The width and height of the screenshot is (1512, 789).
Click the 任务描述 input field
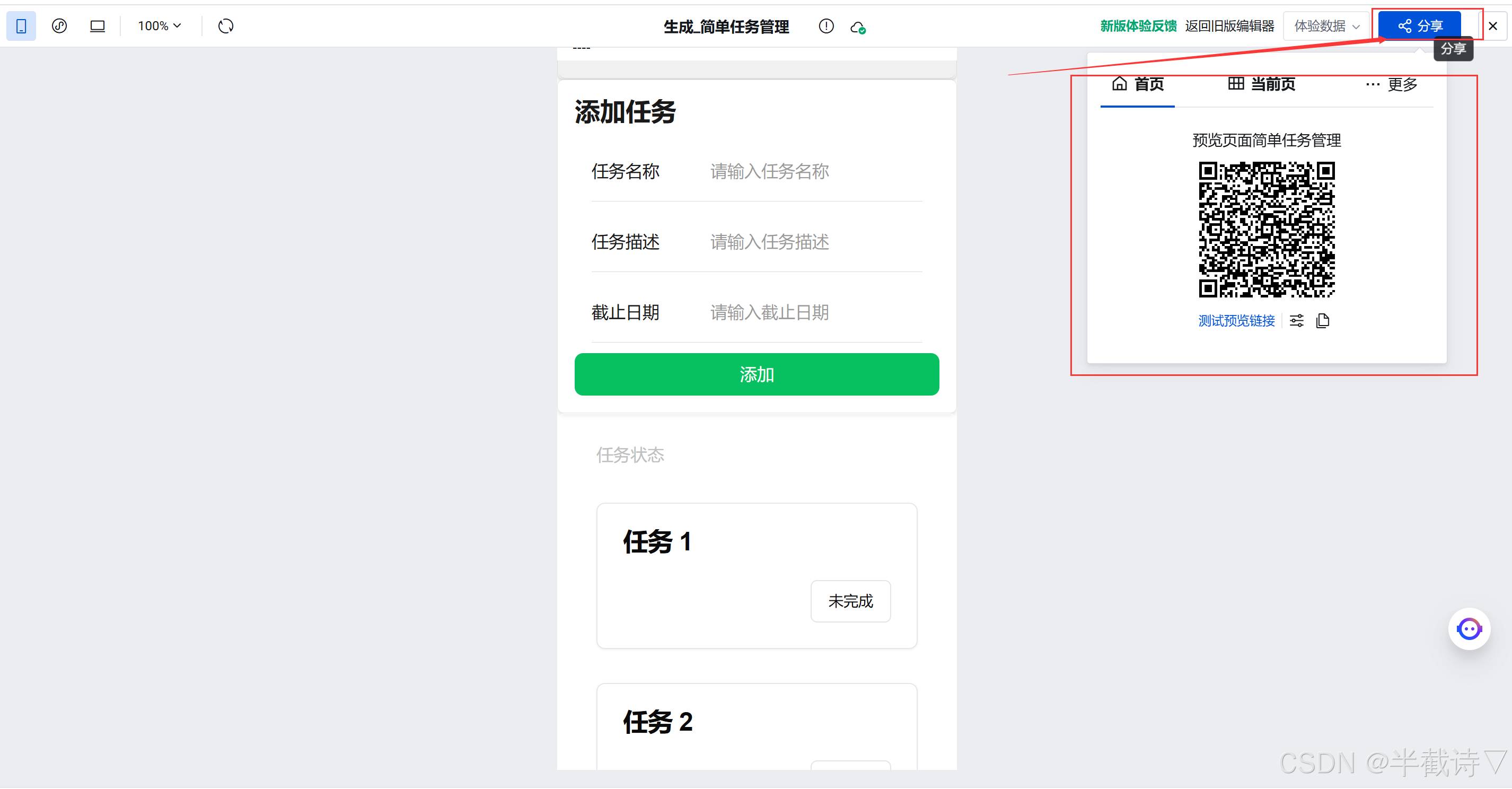pyautogui.click(x=816, y=242)
